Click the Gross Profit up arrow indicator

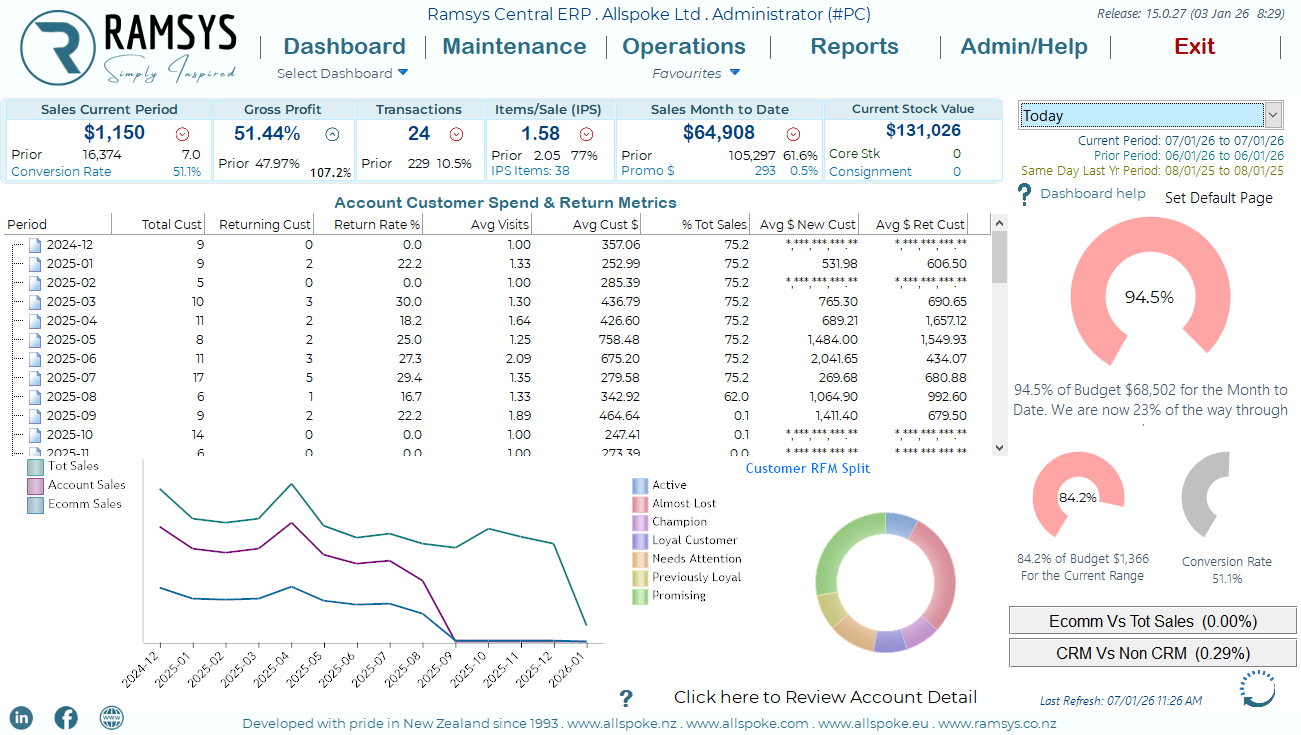(x=332, y=134)
